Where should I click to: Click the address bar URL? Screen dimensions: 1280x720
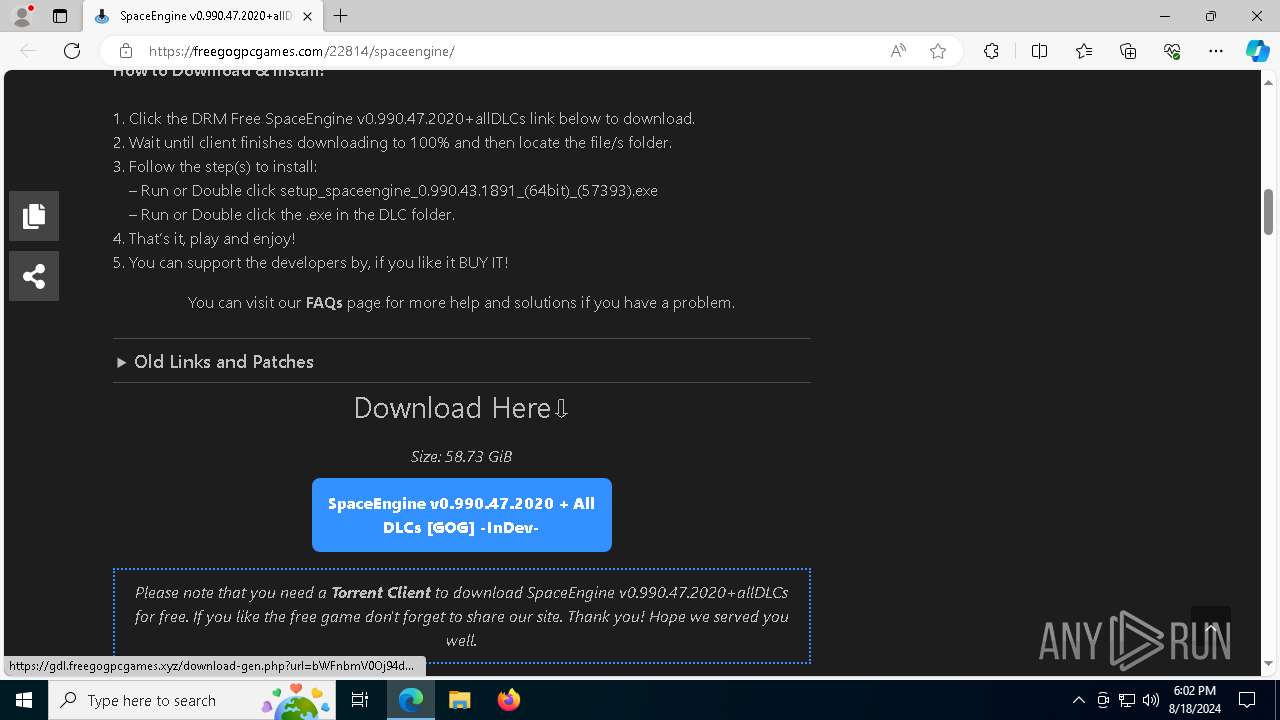click(x=302, y=51)
